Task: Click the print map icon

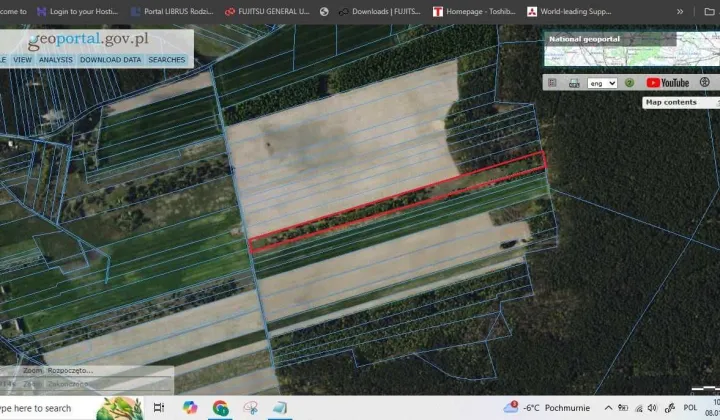Action: [574, 83]
